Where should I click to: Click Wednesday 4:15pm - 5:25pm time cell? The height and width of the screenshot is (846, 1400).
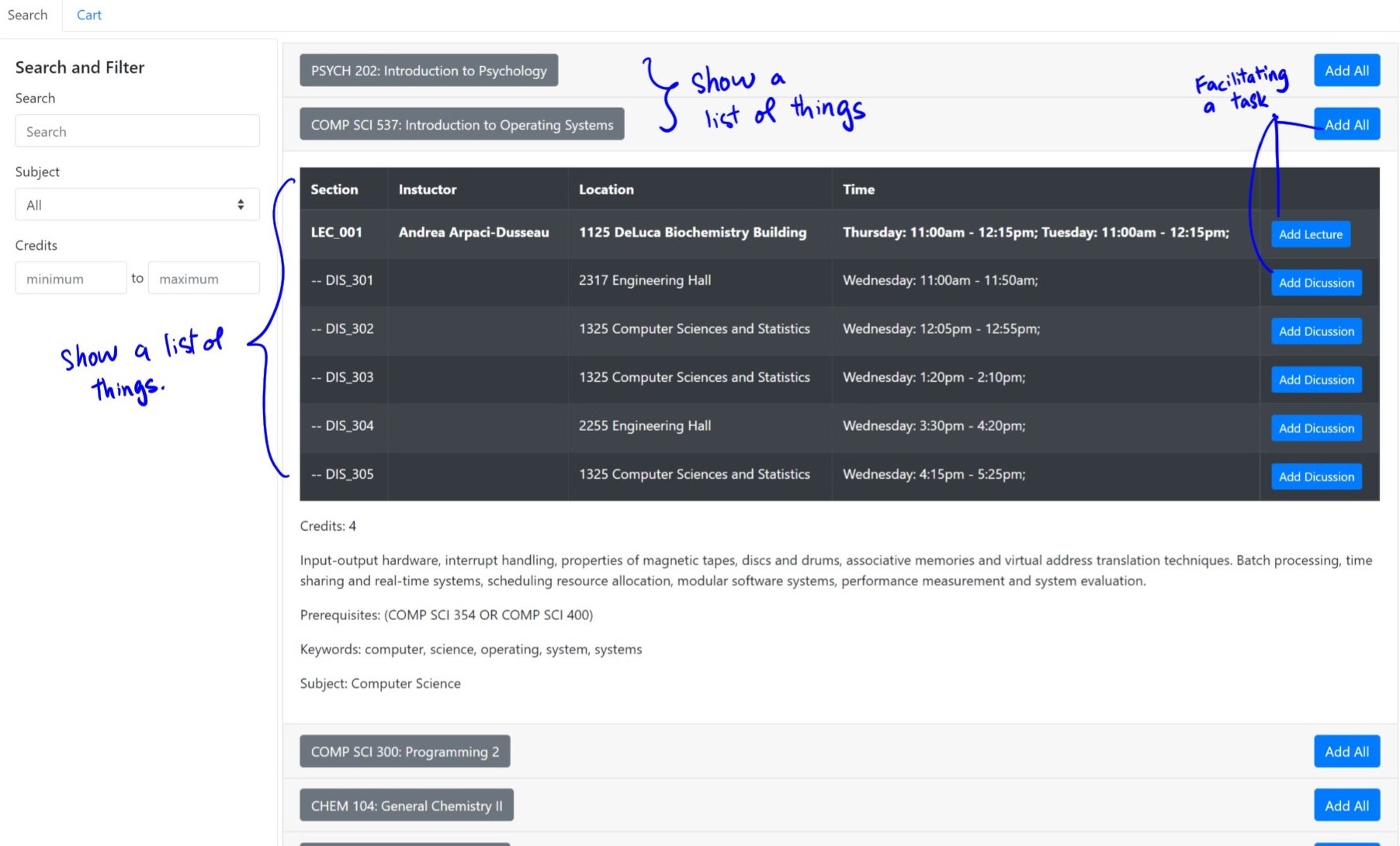1045,476
